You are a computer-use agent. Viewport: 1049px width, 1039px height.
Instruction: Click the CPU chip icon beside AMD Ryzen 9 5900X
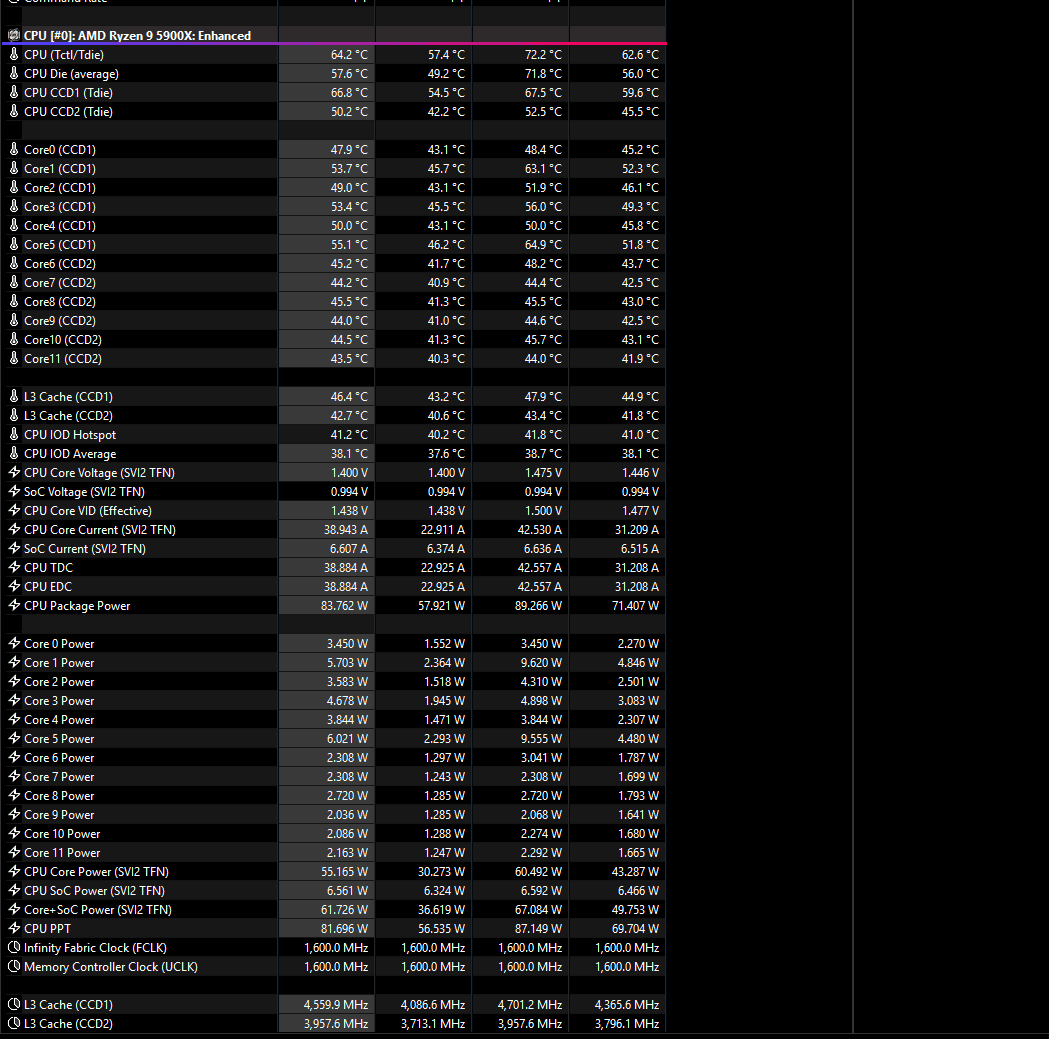tap(13, 35)
